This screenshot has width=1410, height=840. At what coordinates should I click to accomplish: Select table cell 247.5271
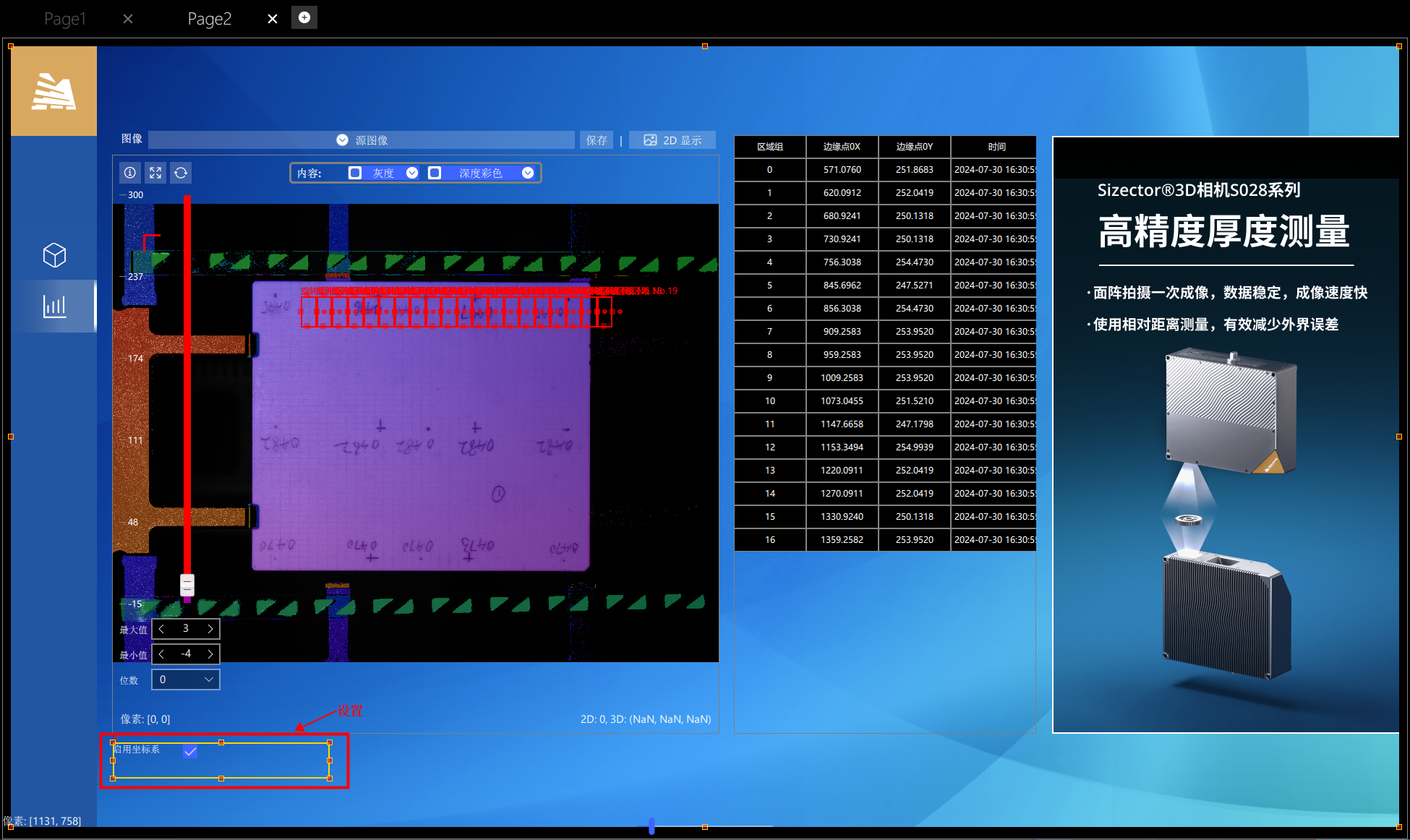pos(915,286)
